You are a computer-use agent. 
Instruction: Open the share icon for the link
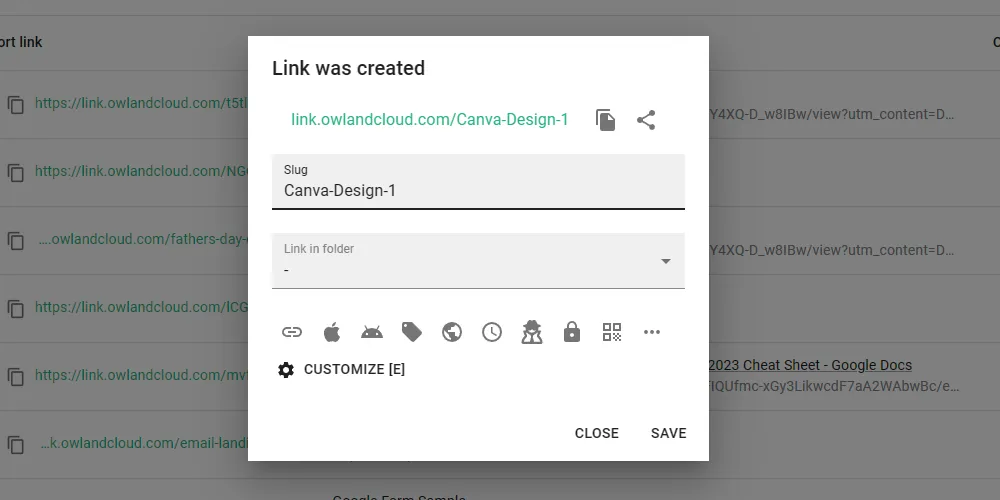[646, 120]
